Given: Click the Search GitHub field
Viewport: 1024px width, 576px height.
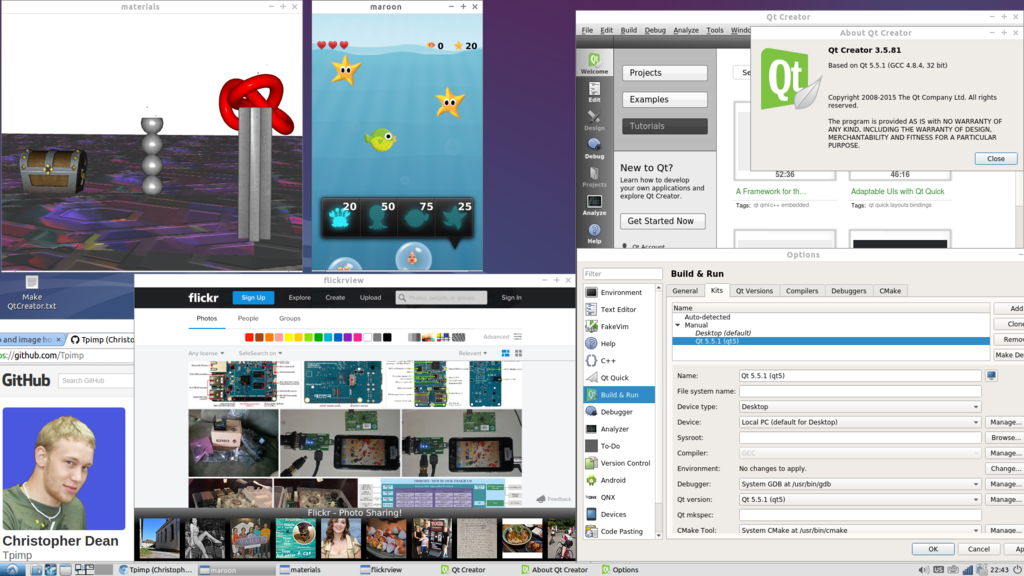Looking at the screenshot, I should 95,380.
